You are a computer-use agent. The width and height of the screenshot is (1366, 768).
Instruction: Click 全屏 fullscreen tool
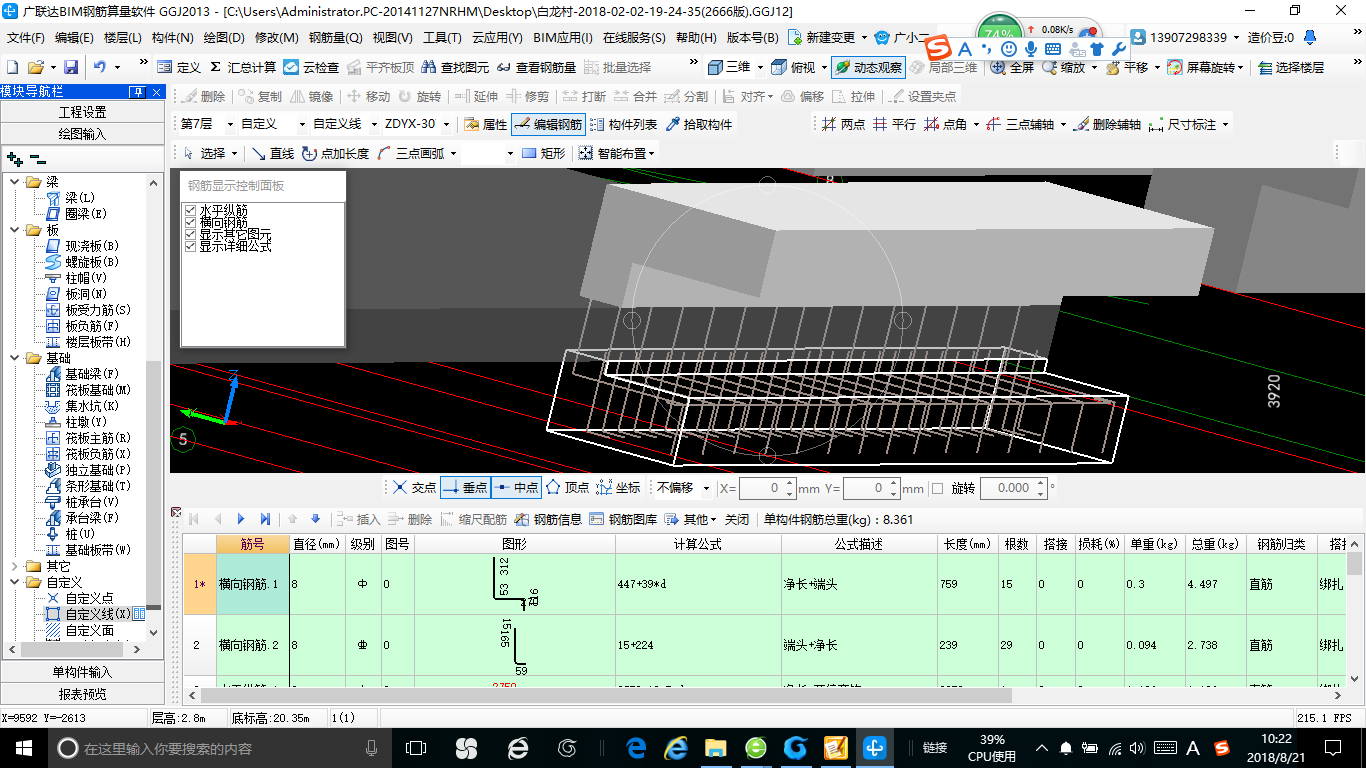pyautogui.click(x=1012, y=67)
